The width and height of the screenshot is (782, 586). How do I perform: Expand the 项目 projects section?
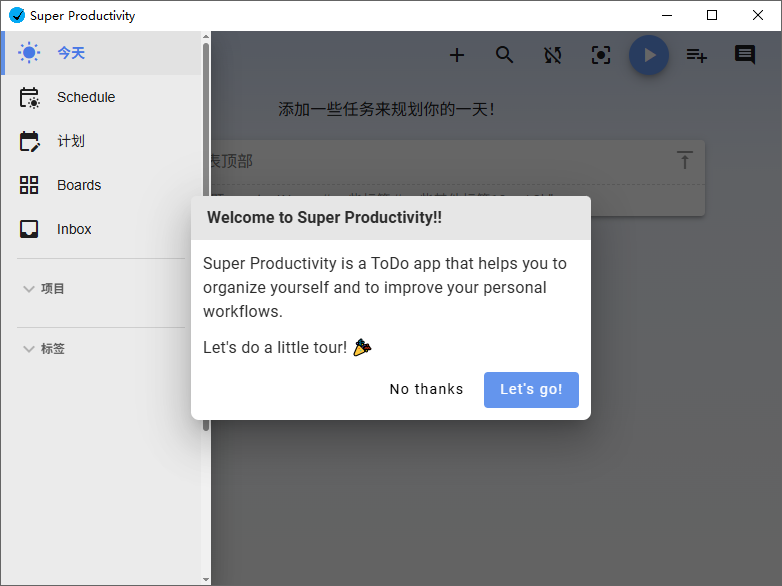point(44,289)
